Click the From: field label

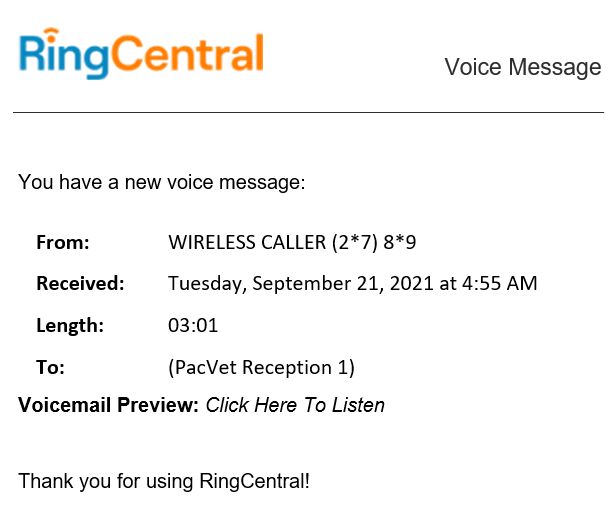[63, 242]
